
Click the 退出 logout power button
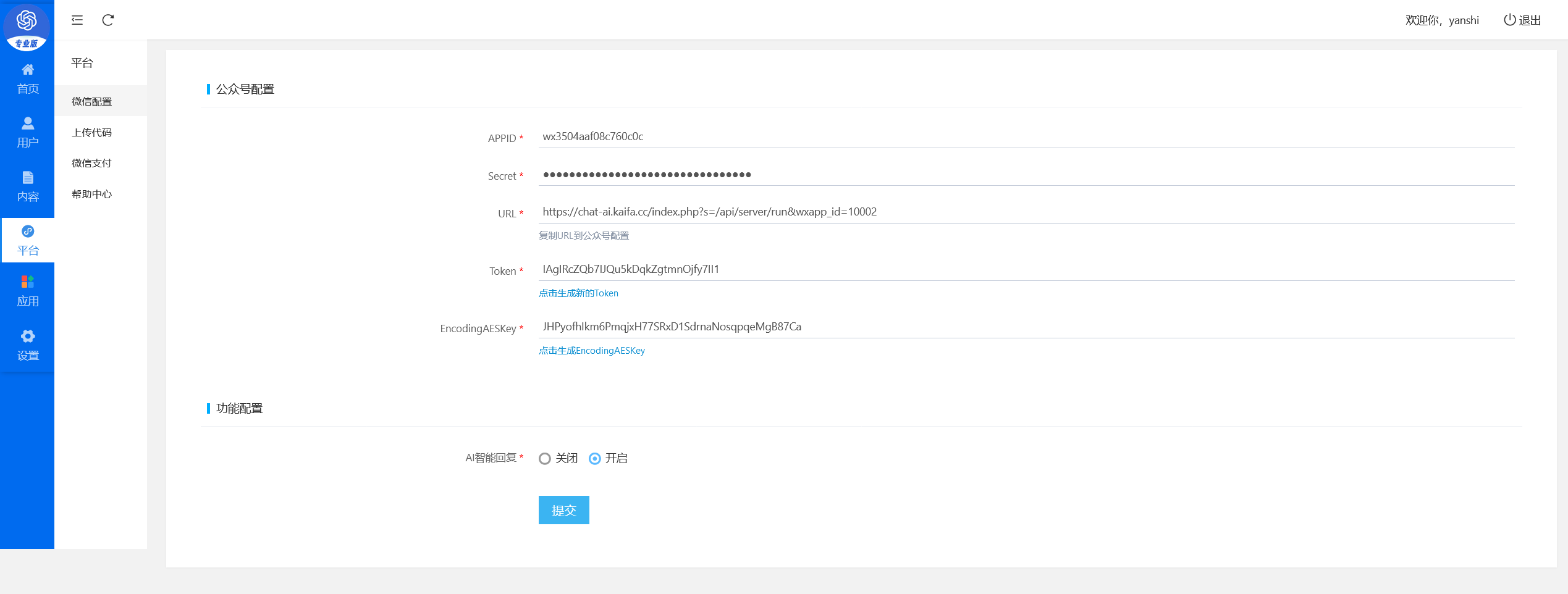[x=1522, y=20]
